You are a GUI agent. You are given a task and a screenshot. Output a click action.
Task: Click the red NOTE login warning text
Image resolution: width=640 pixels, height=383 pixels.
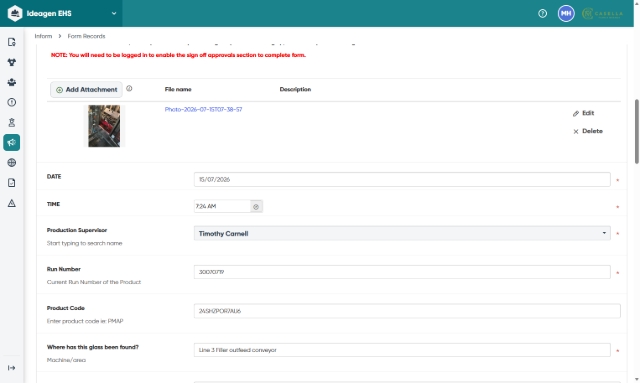coord(178,55)
